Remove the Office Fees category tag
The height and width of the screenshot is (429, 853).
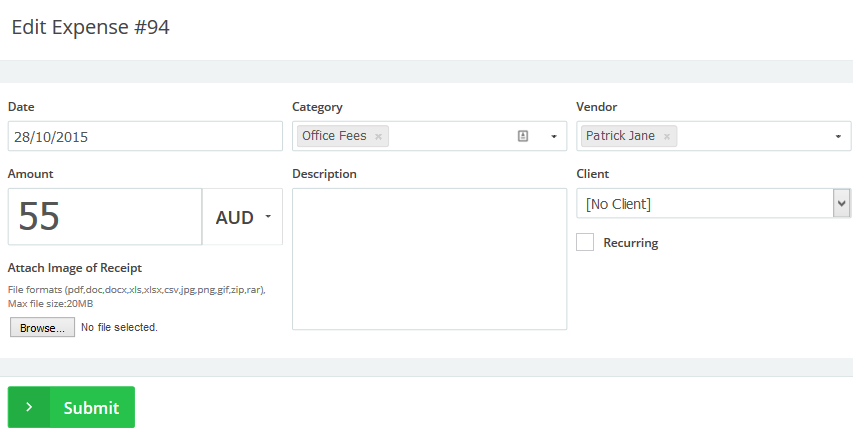click(378, 136)
